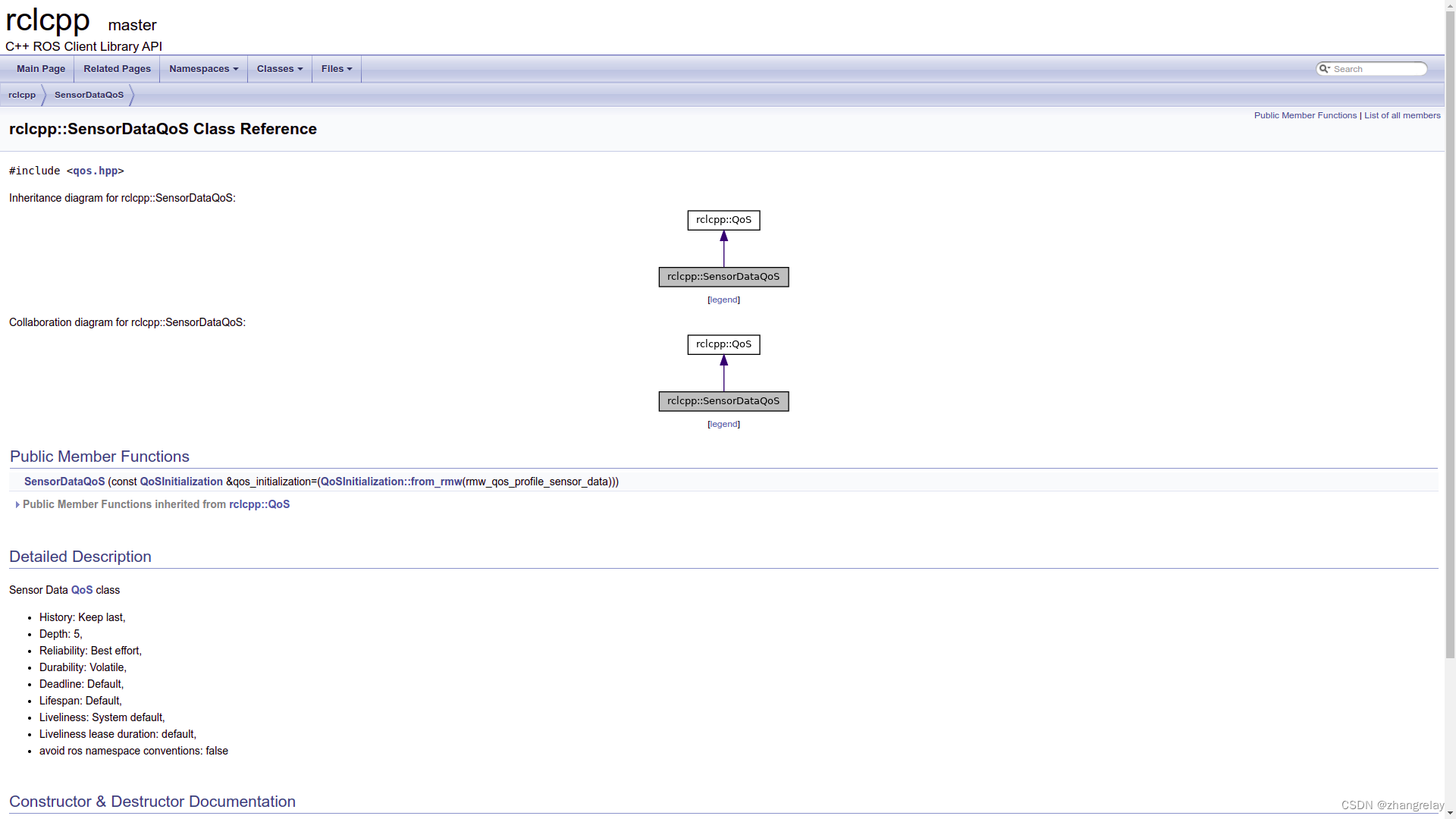Click the SensorDataQoS breadcrumb

89,95
